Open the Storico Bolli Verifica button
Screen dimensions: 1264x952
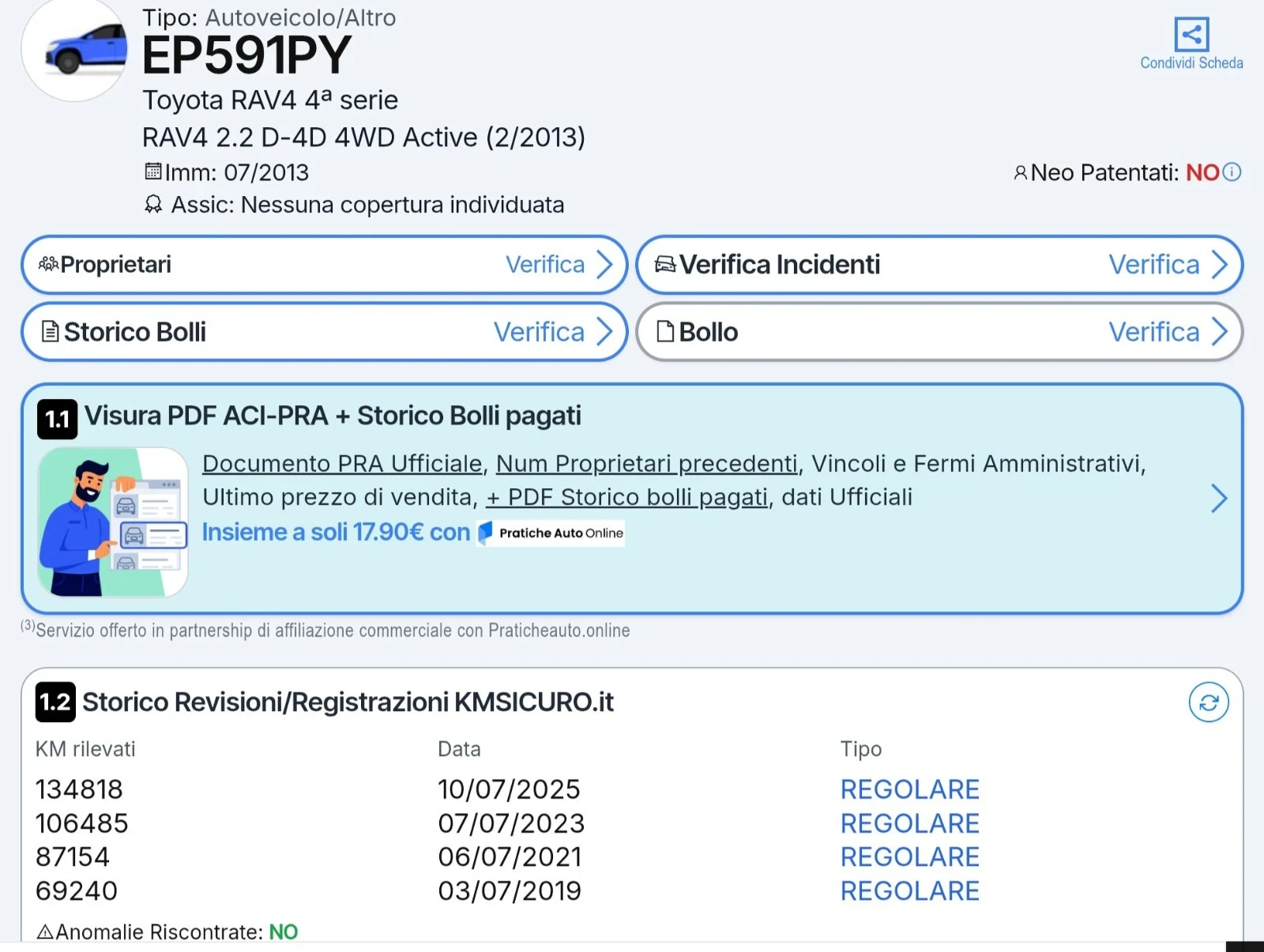(x=324, y=332)
